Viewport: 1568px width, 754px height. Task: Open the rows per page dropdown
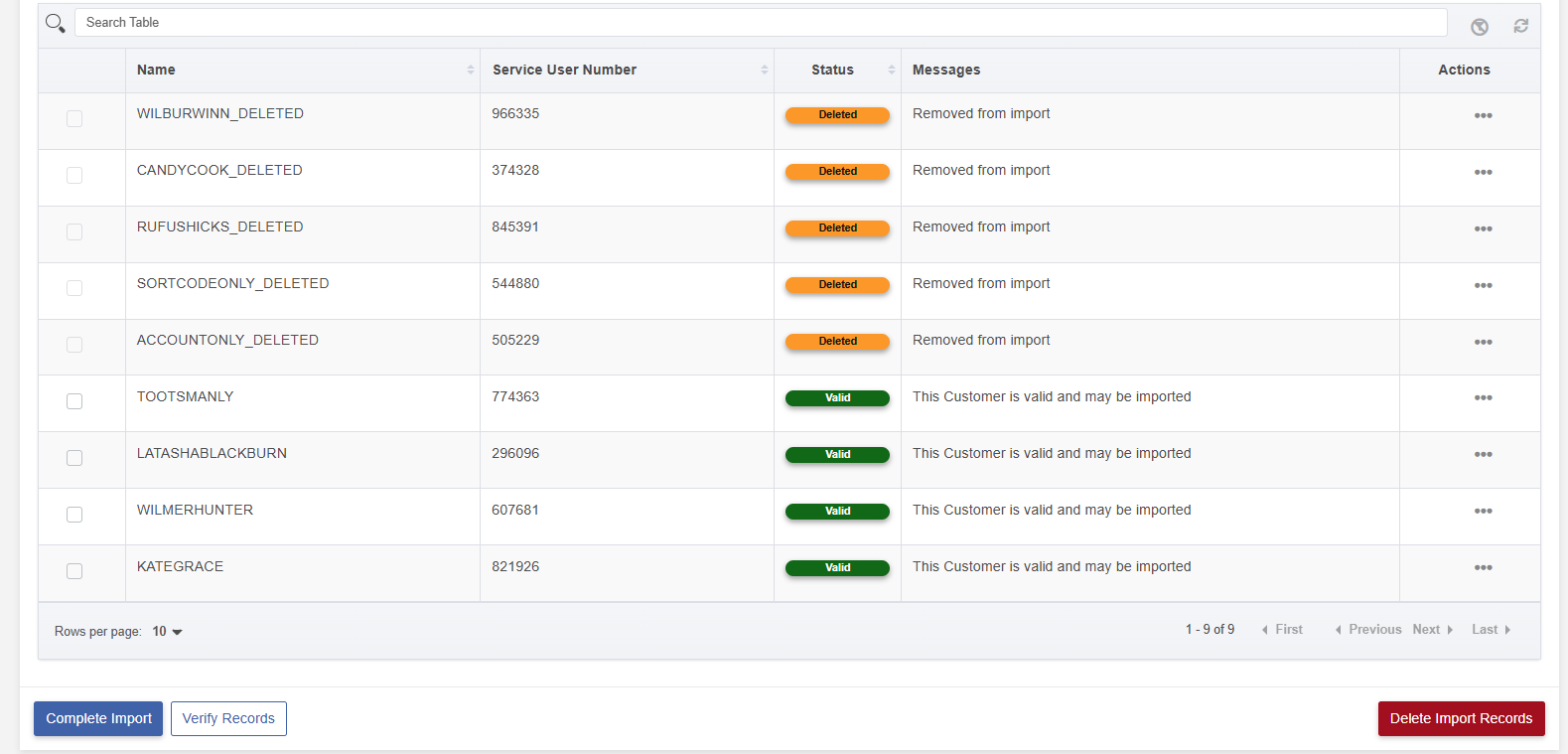coord(167,632)
